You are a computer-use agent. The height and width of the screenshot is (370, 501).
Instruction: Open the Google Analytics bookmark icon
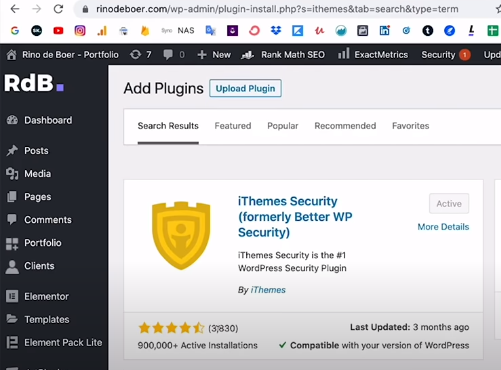tap(102, 31)
